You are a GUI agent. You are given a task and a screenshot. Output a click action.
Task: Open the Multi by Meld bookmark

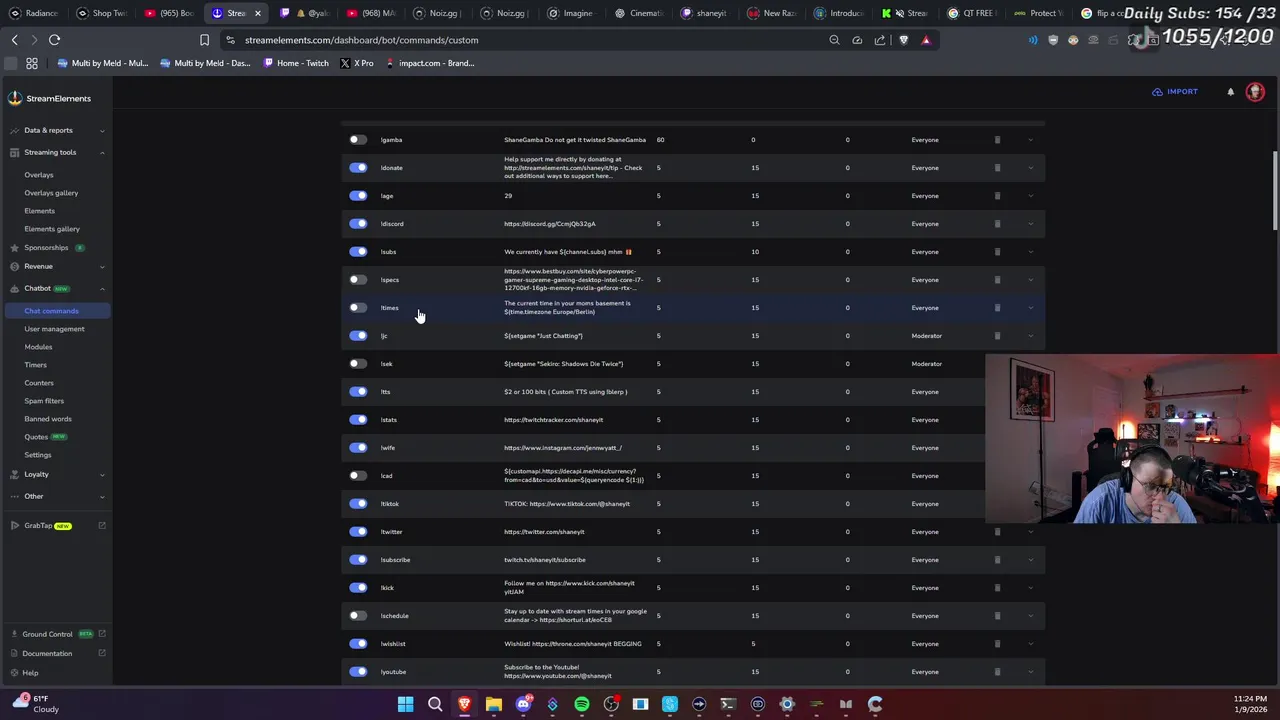(x=103, y=63)
